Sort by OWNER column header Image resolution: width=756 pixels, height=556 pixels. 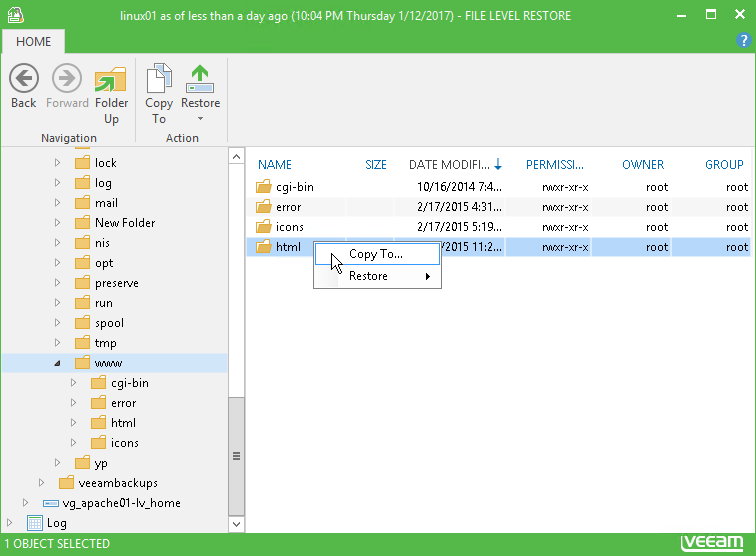point(643,165)
